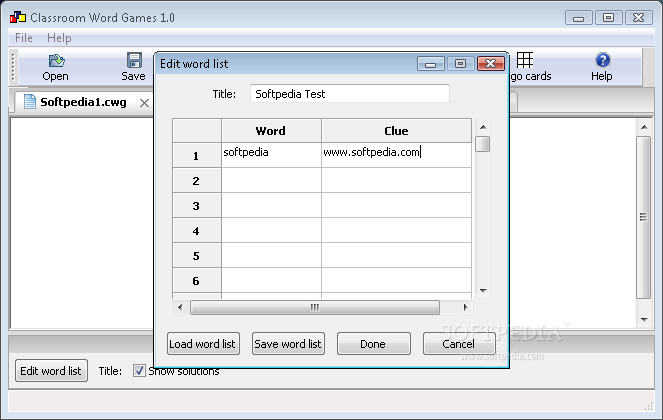Switch to the Softpedia1.cwg tab

pos(83,102)
